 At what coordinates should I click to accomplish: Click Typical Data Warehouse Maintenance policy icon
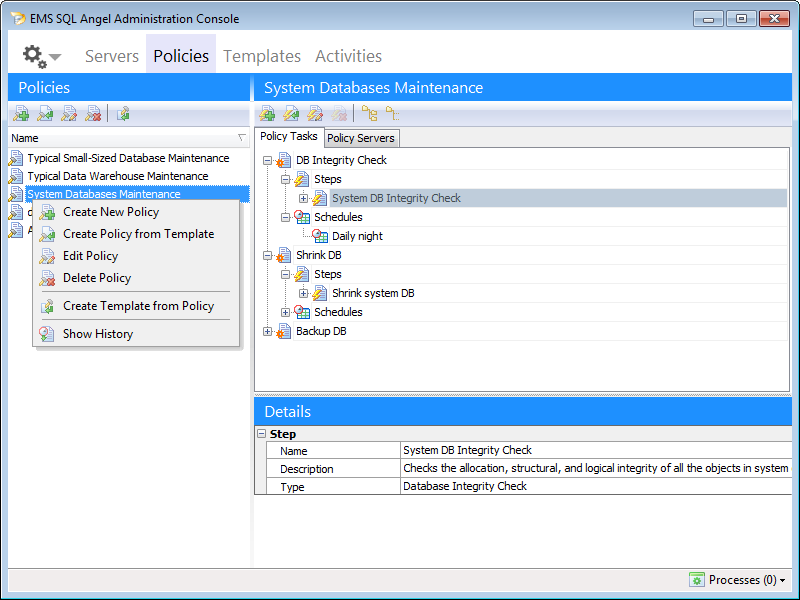tap(16, 176)
